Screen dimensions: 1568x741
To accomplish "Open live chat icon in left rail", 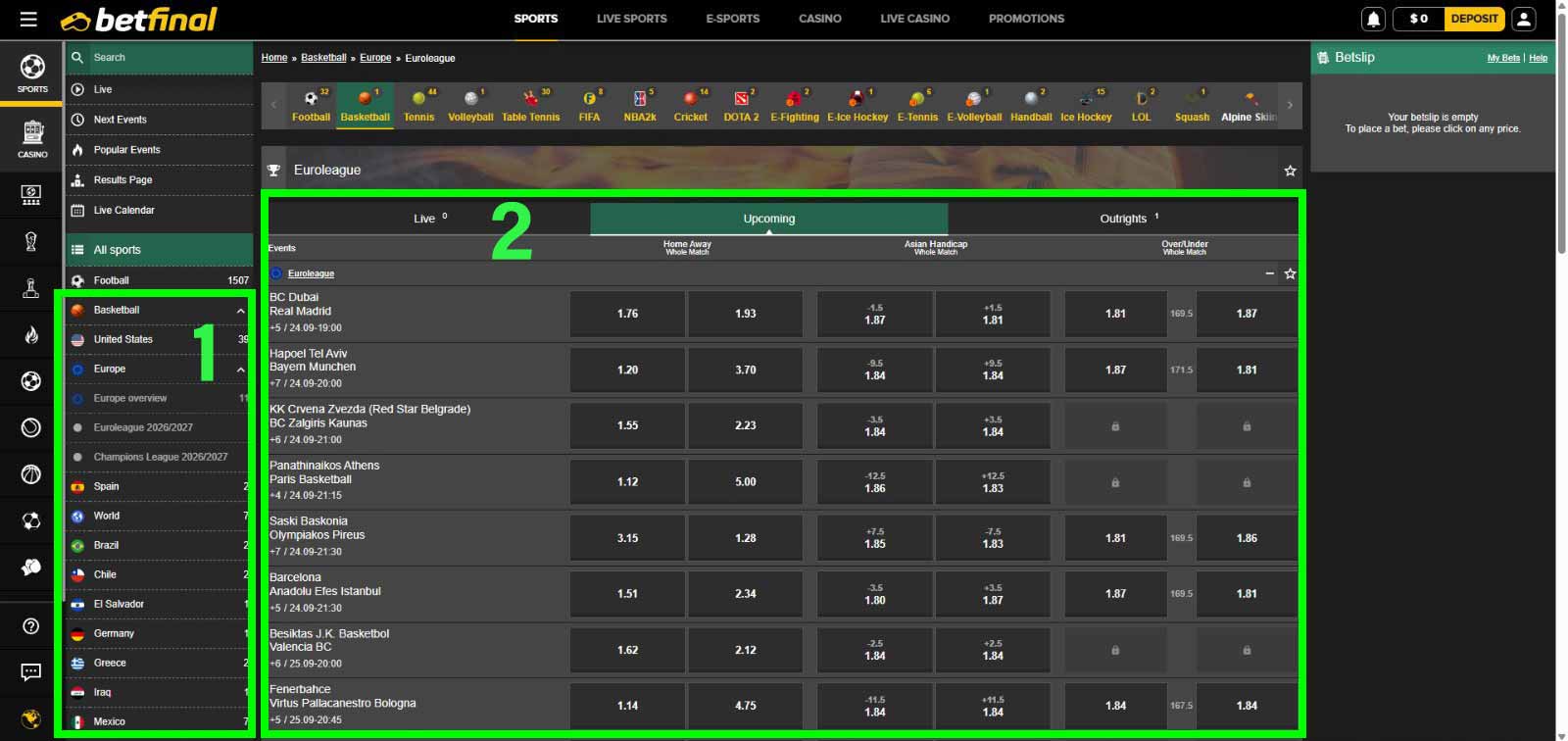I will pyautogui.click(x=31, y=672).
